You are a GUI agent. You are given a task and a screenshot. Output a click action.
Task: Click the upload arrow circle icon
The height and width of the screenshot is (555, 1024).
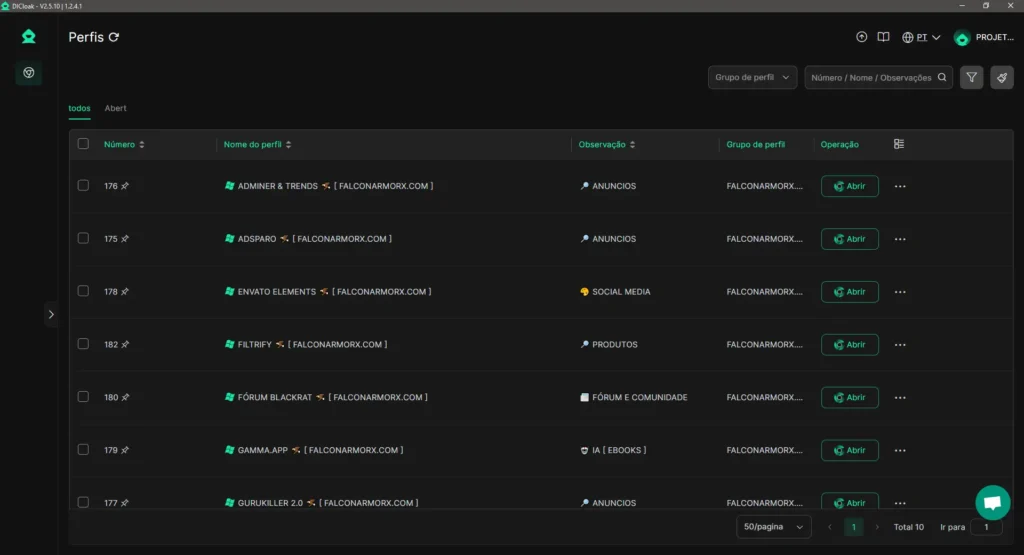coord(861,37)
